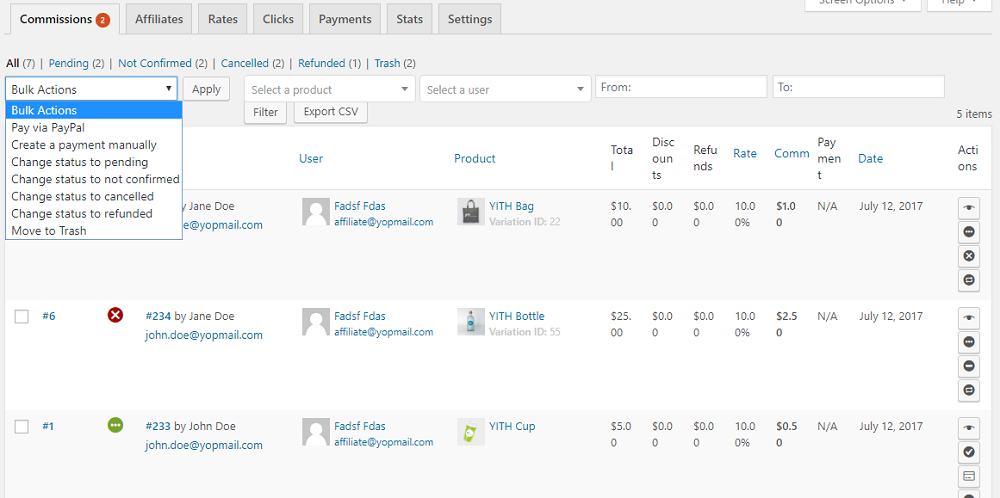Image resolution: width=1000 pixels, height=498 pixels.
Task: Select 'Move to Trash' bulk action option
Action: click(49, 231)
